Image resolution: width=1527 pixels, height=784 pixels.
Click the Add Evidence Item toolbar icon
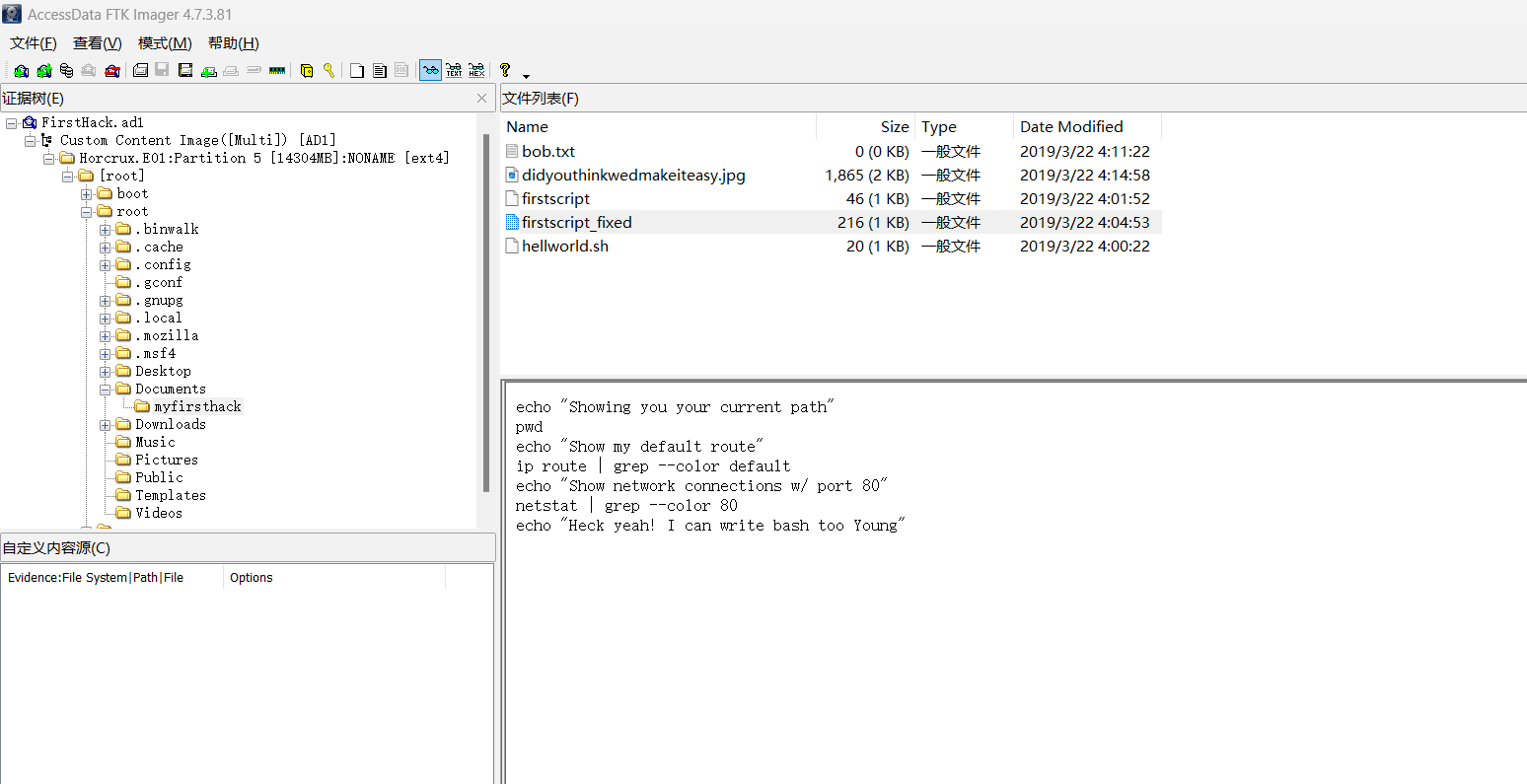(21, 71)
